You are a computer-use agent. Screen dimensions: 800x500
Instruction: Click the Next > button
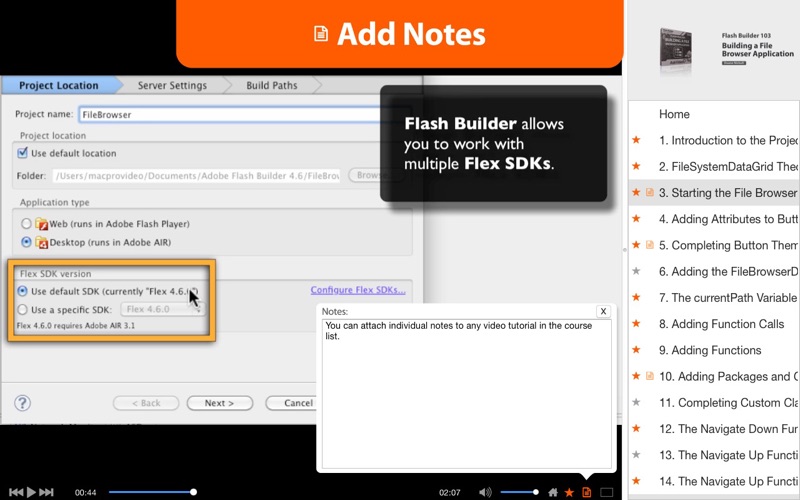pyautogui.click(x=219, y=403)
